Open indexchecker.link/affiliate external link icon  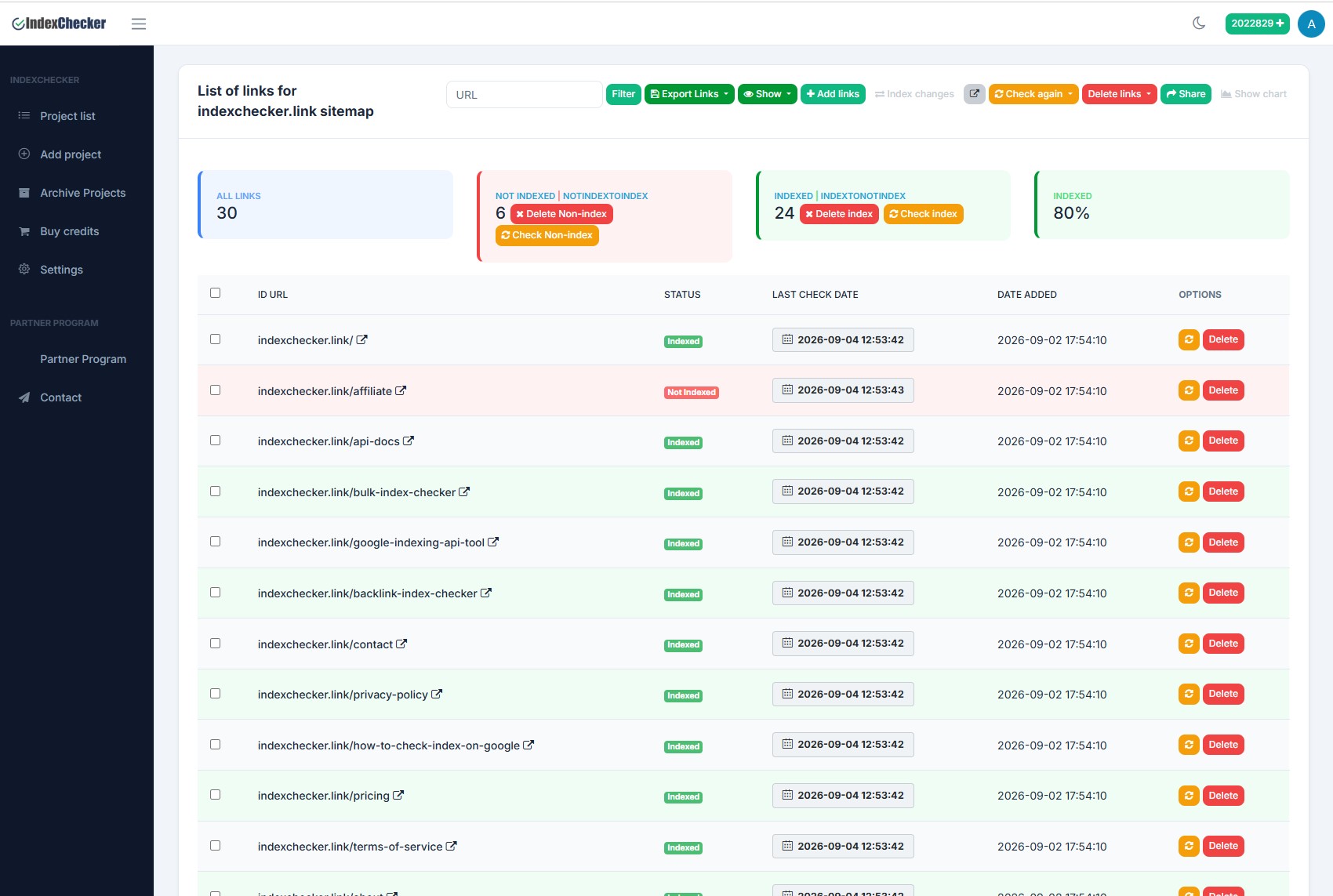[x=401, y=390]
